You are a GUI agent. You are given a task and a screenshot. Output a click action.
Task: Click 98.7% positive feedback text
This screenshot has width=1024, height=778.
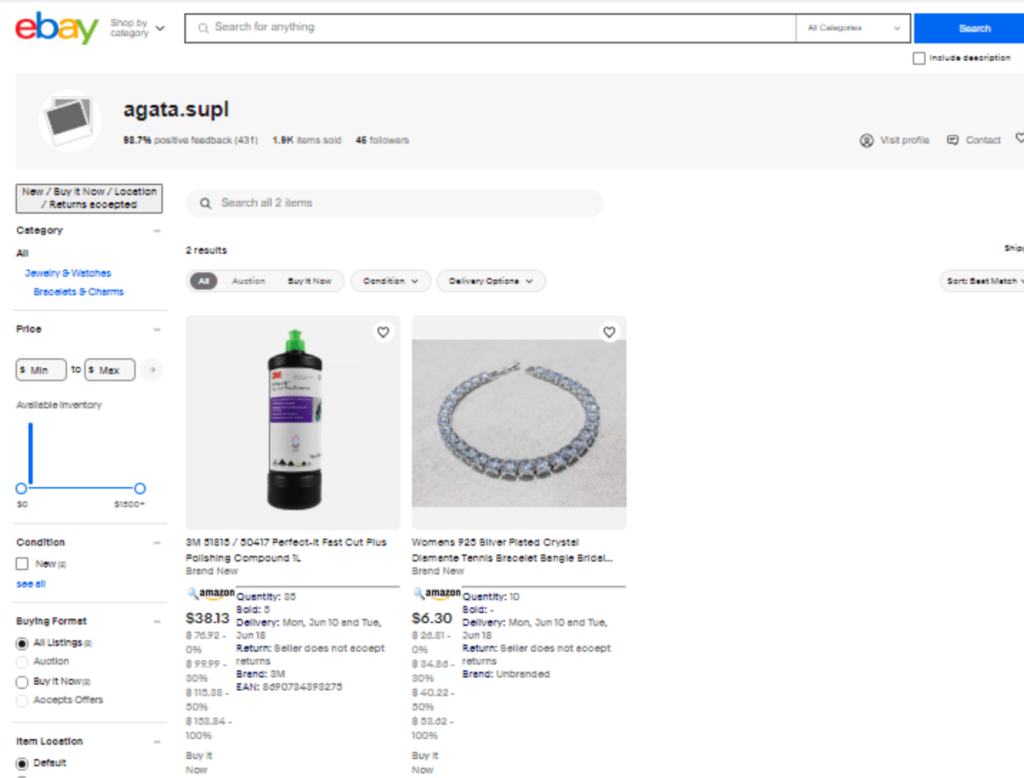190,140
